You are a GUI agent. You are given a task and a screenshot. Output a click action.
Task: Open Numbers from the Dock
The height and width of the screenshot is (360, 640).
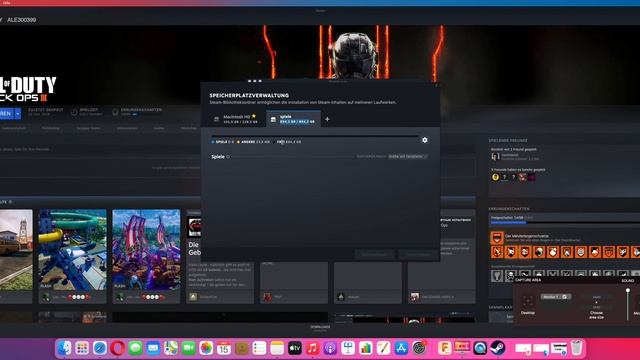(366, 348)
